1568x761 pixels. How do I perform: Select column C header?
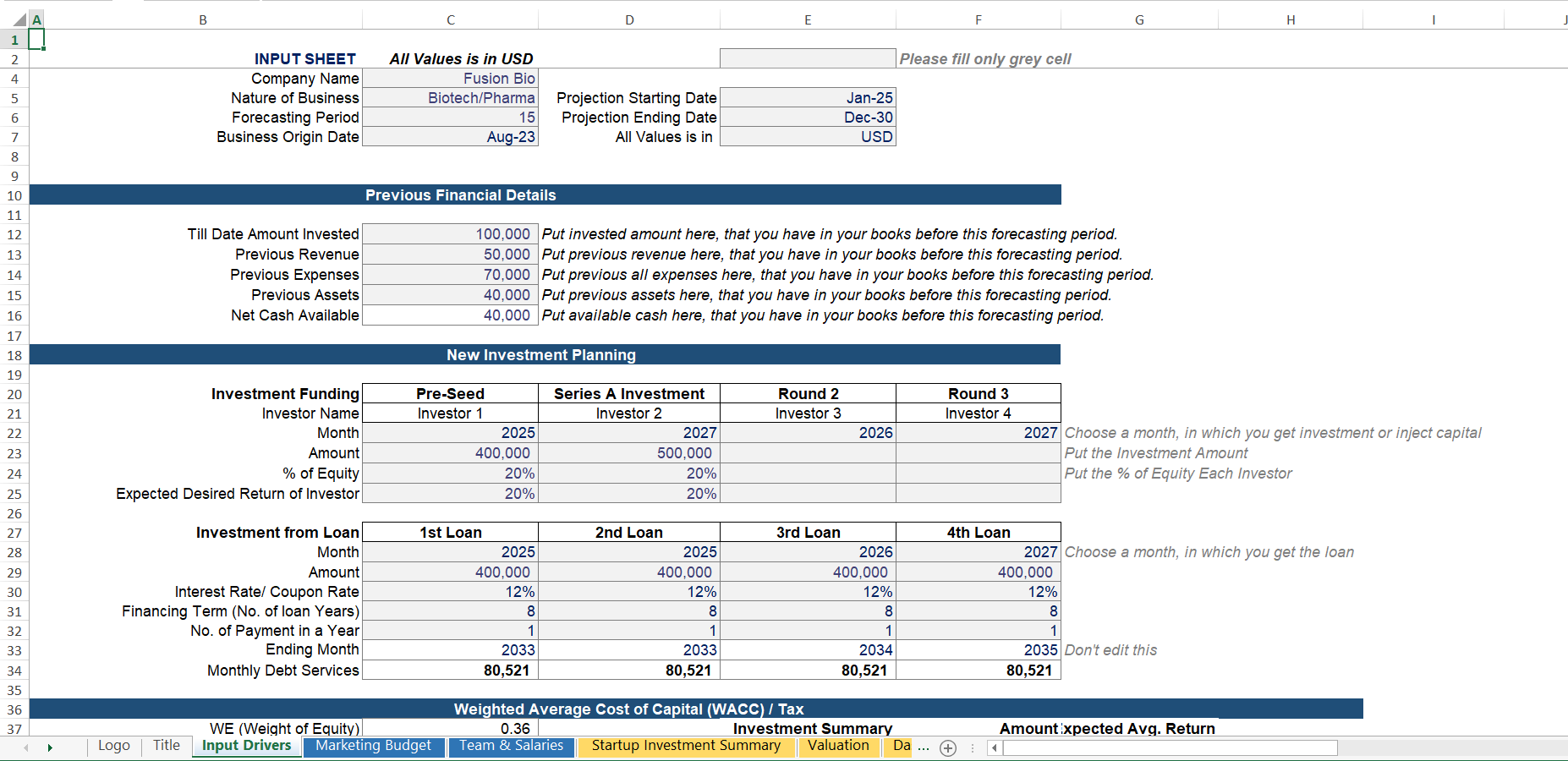tap(451, 19)
